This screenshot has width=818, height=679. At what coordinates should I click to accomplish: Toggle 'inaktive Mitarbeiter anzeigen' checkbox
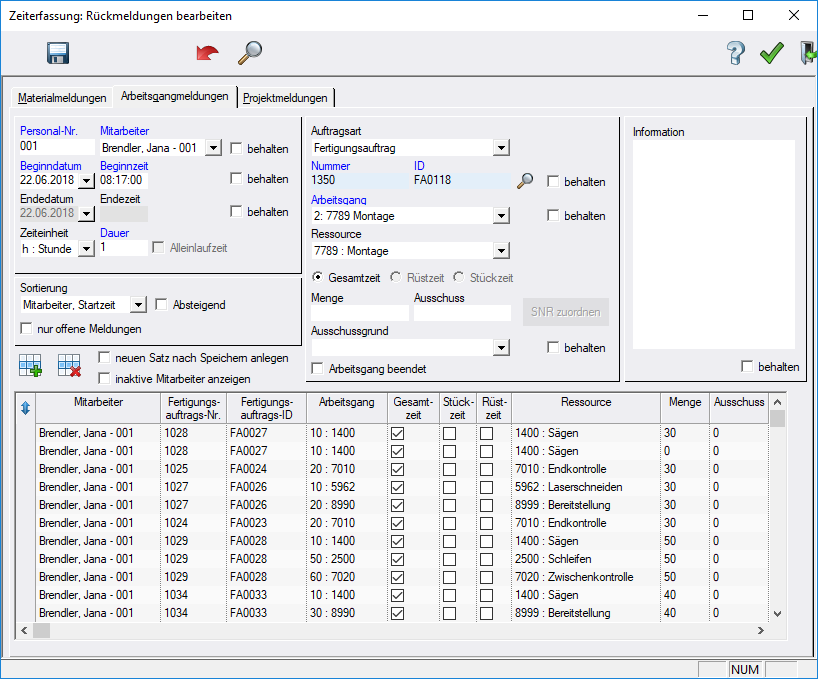click(105, 378)
